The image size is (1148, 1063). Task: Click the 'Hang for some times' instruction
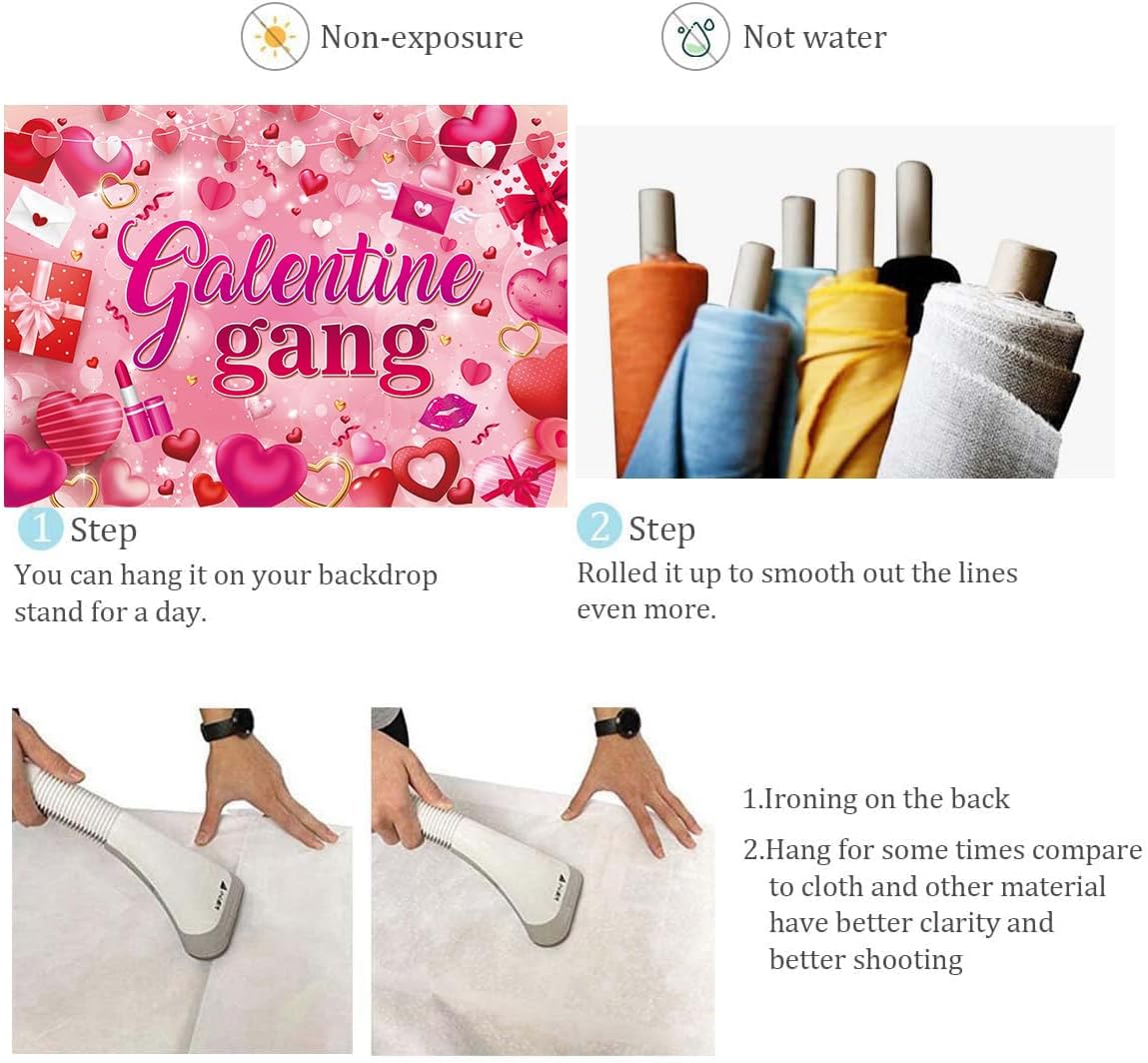tap(943, 904)
